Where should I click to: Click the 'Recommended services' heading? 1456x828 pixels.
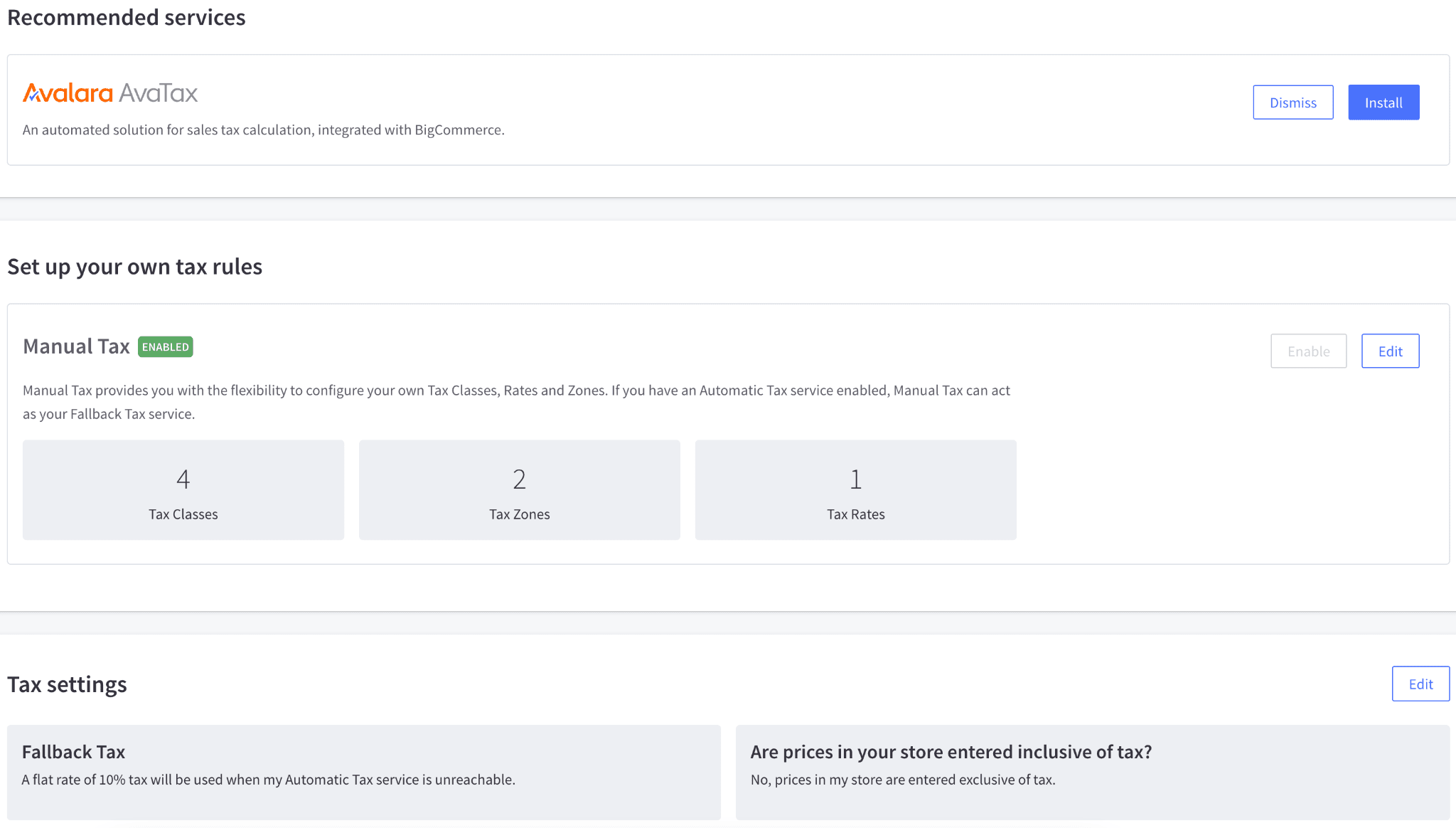click(127, 17)
